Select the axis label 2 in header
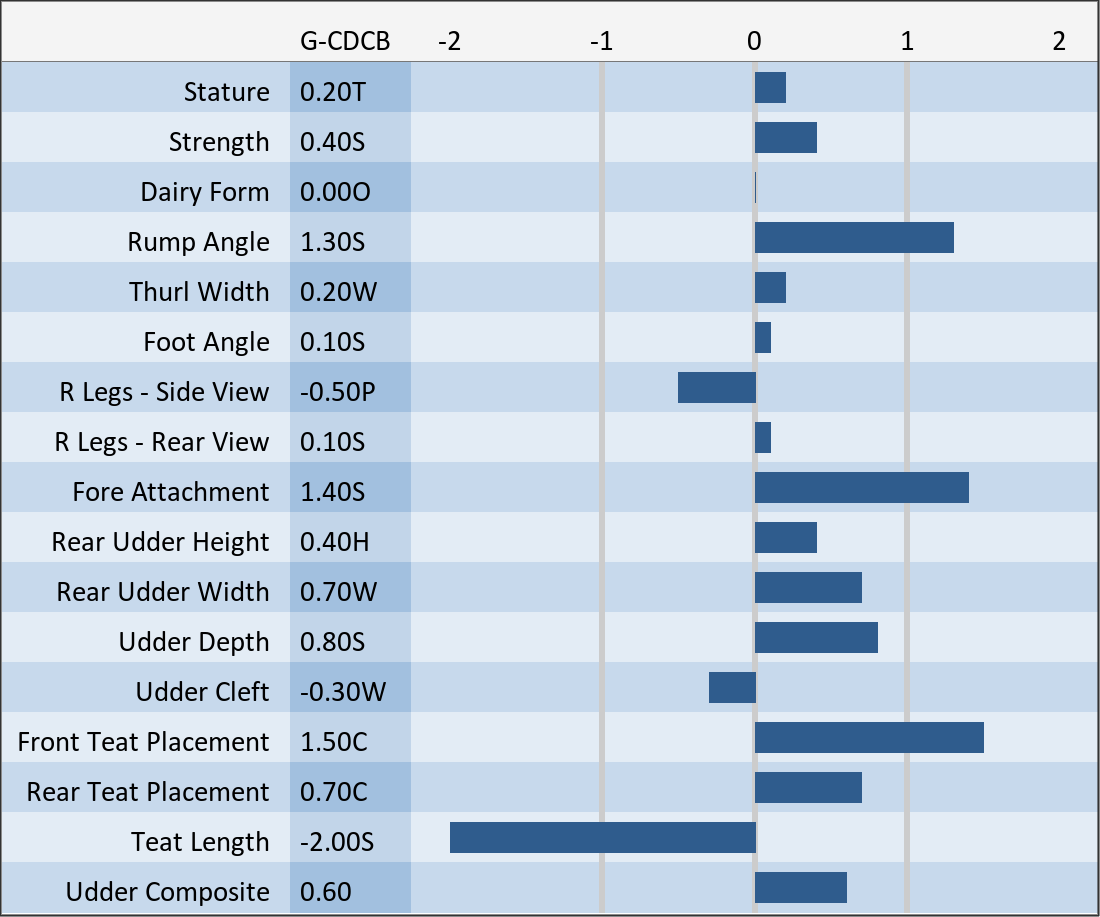The width and height of the screenshot is (1100, 917). 1058,41
